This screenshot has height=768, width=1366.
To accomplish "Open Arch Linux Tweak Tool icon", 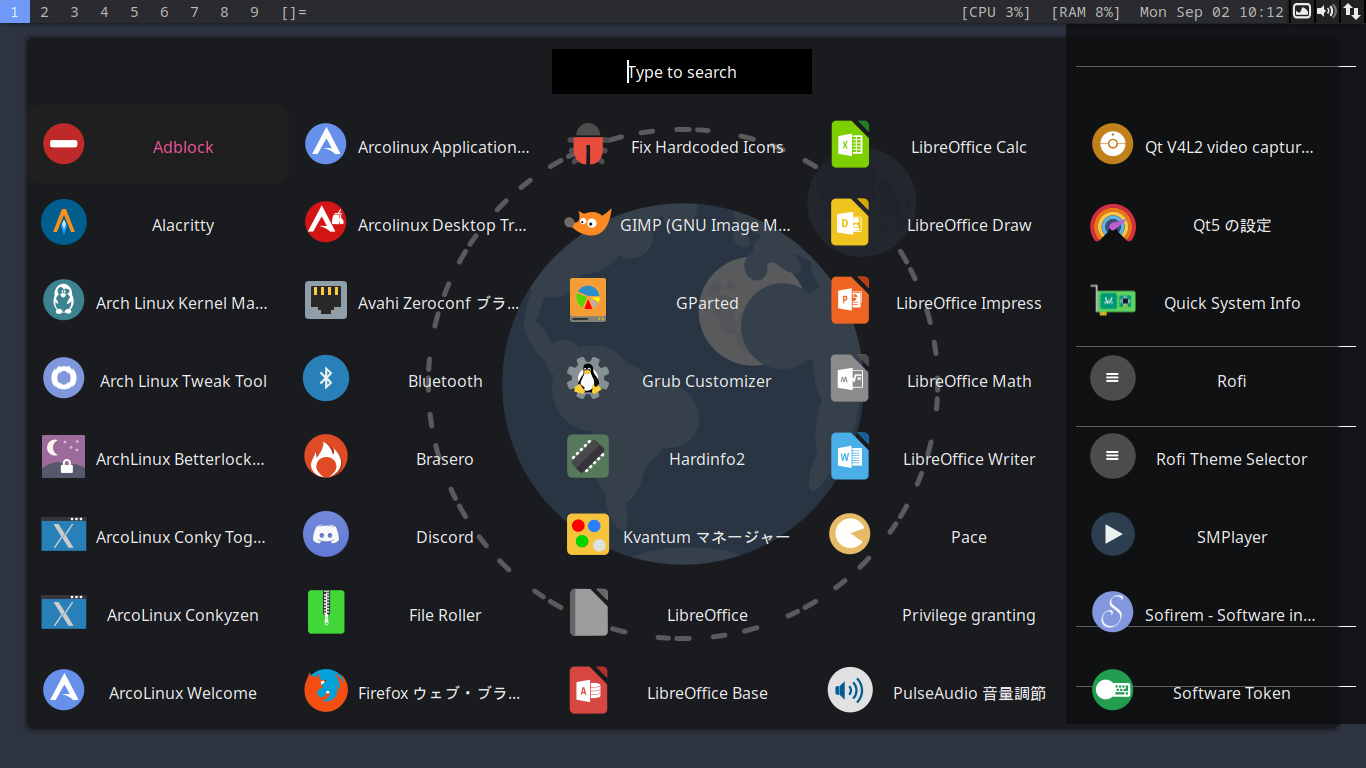I will click(x=64, y=379).
